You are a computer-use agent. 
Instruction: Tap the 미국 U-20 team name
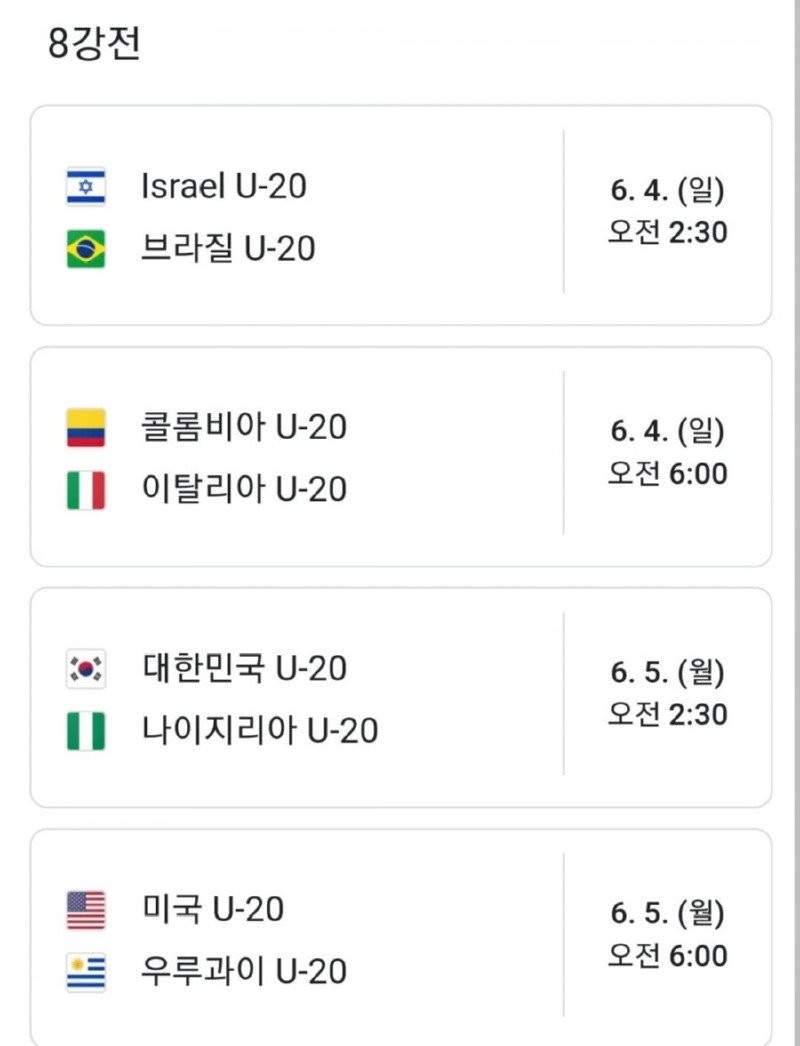tap(212, 909)
